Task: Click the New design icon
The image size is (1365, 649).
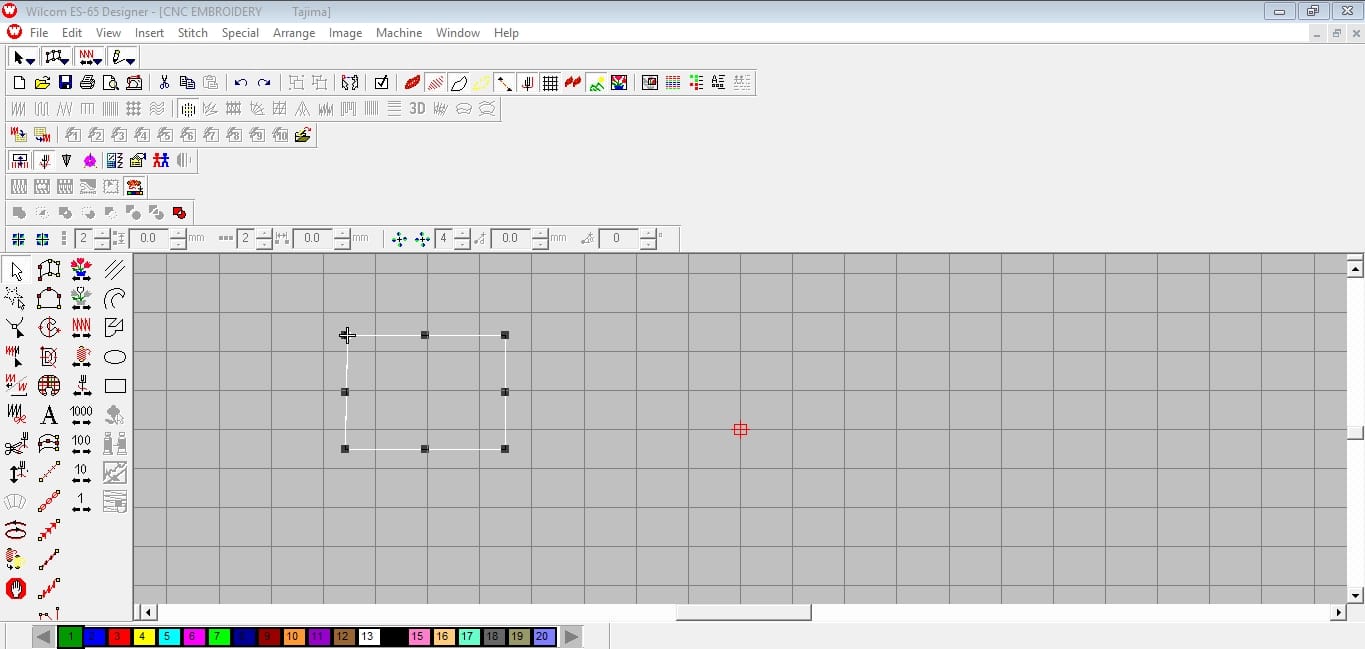Action: point(19,83)
